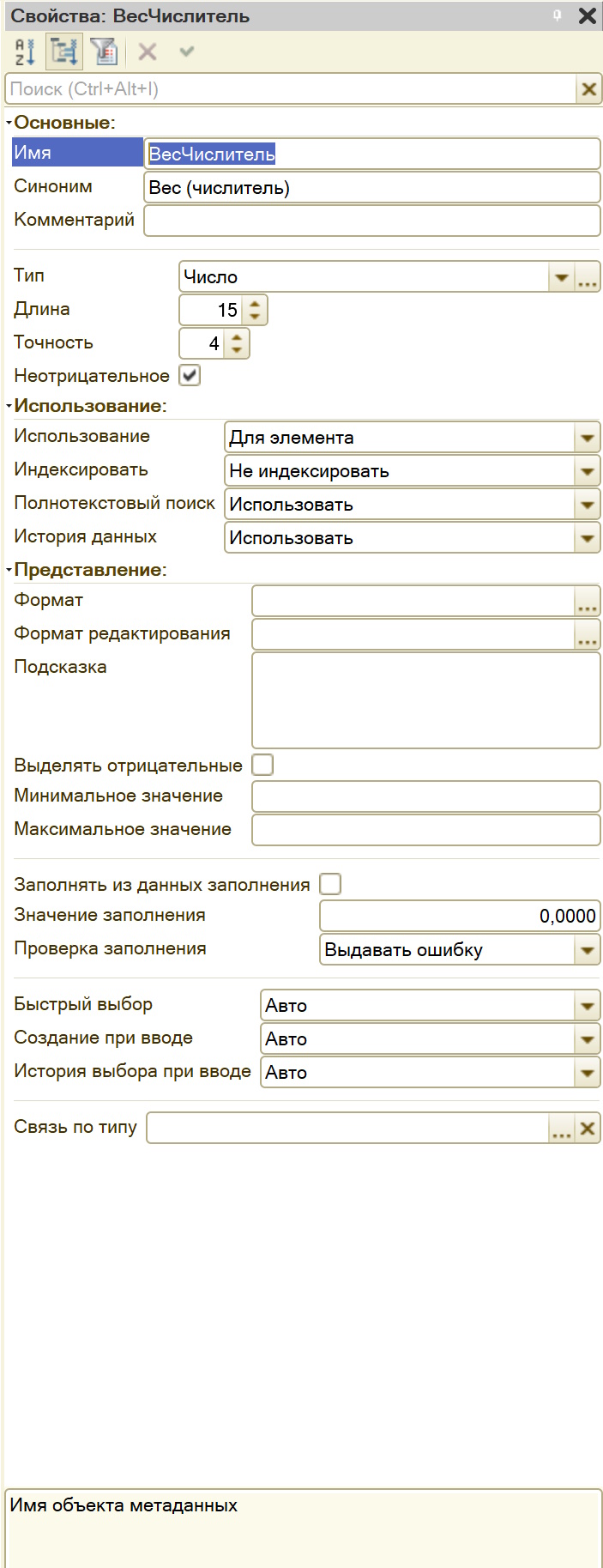
Task: Check Заполнять из данных заполнения
Action: point(330,884)
